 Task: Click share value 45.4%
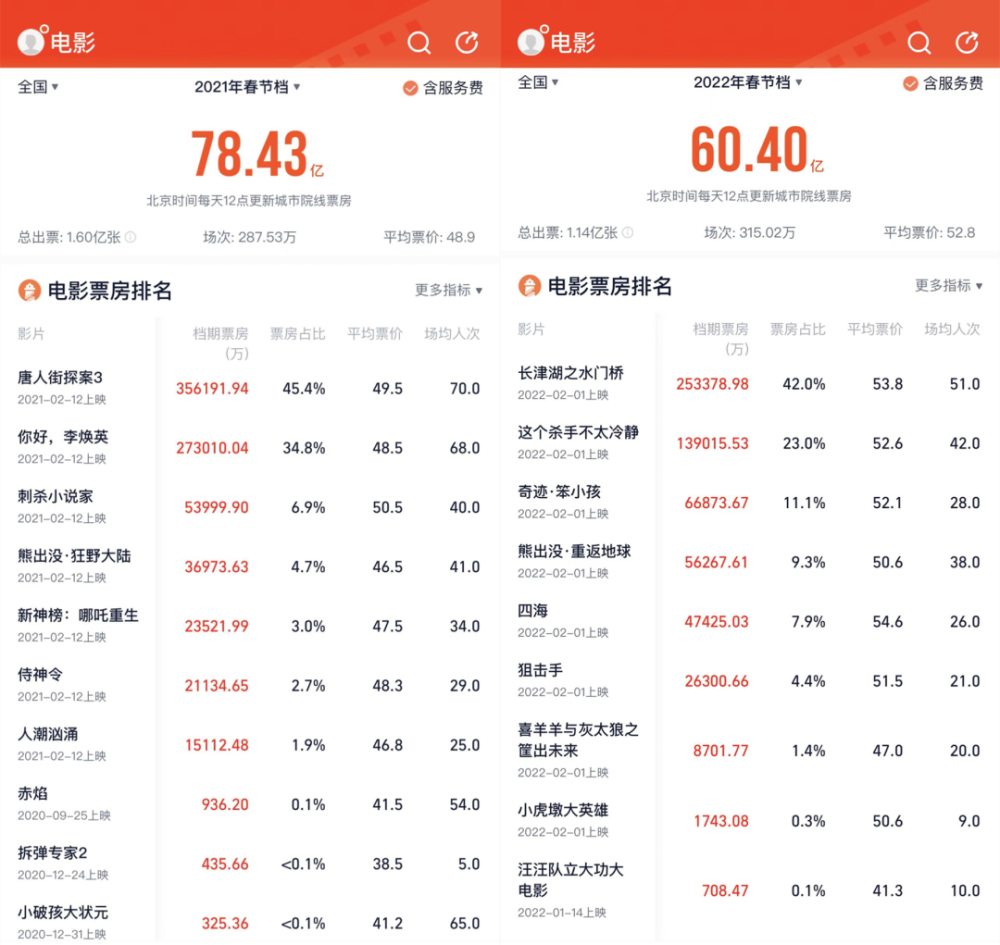click(304, 388)
